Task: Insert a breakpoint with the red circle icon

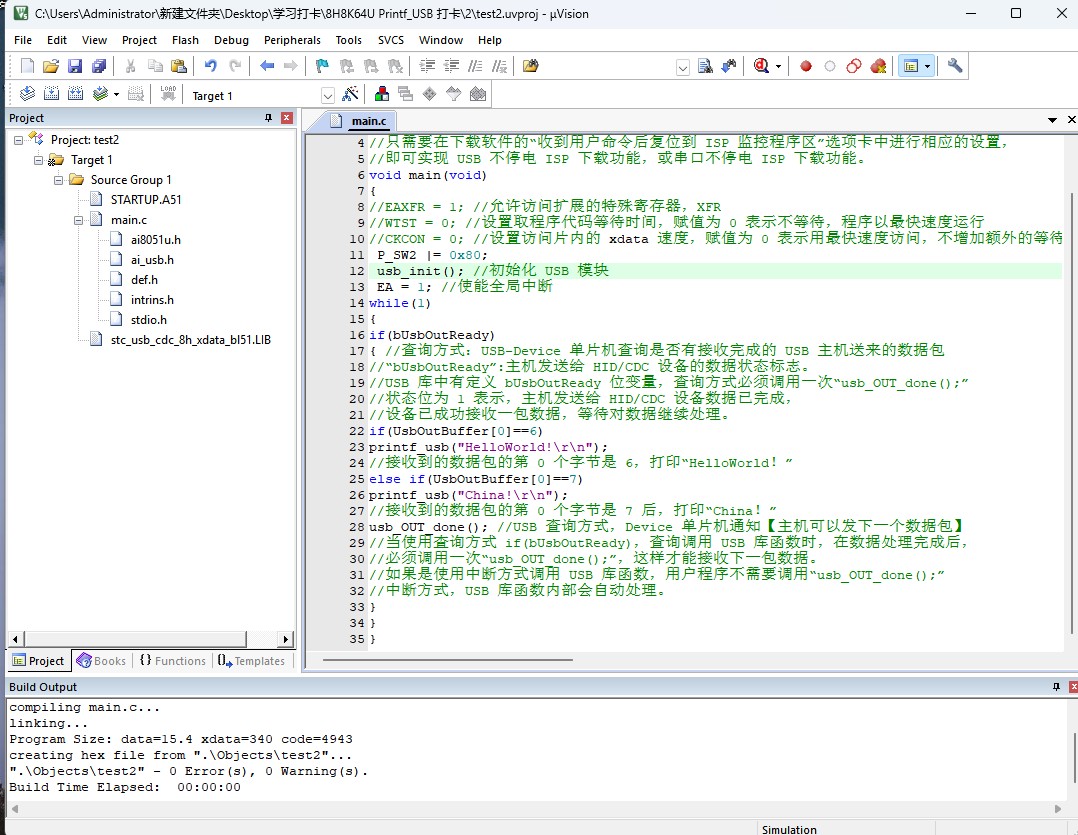Action: pos(806,66)
